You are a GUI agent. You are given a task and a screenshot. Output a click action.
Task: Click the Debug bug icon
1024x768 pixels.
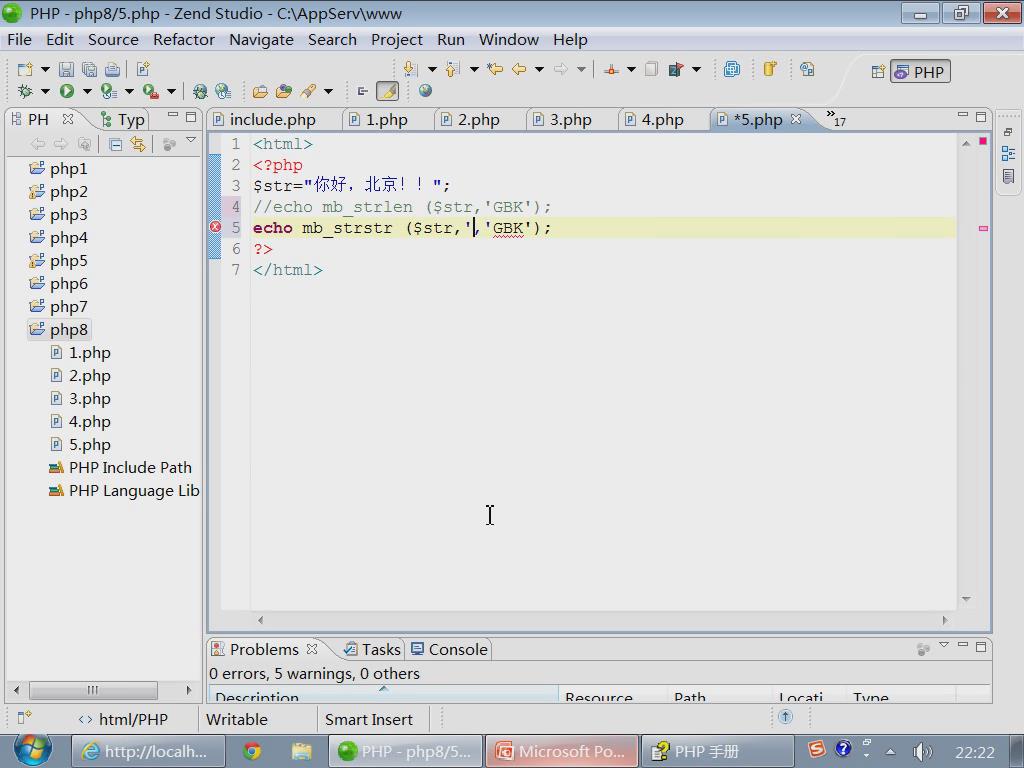25,91
